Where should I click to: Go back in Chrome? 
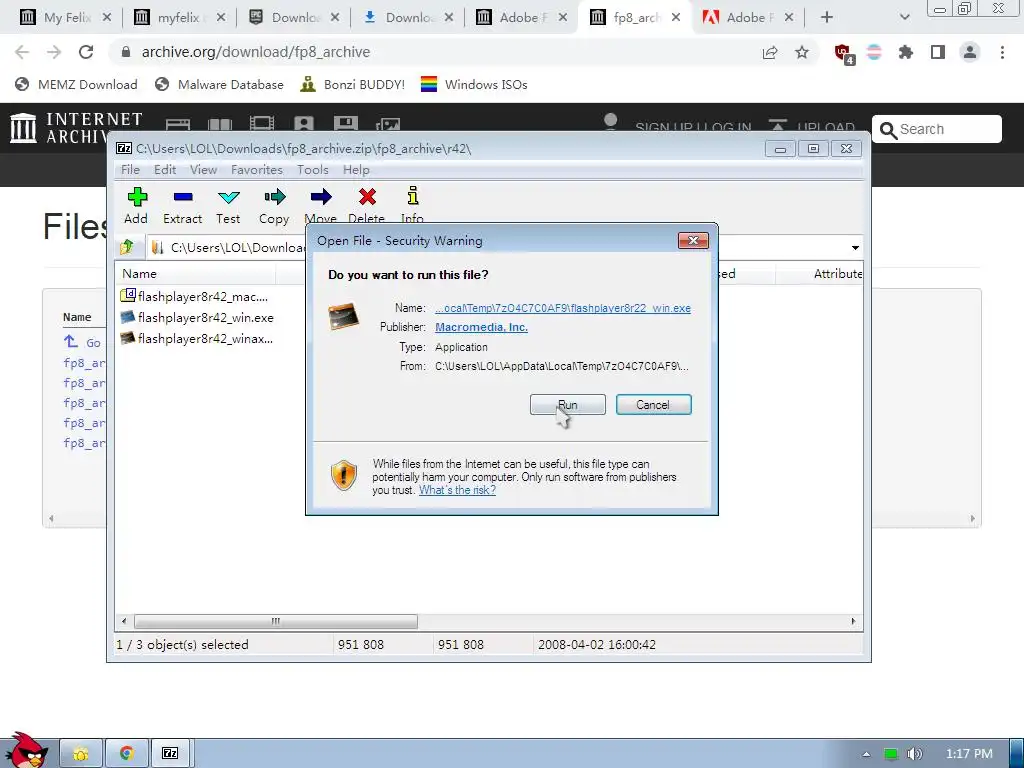coord(22,52)
